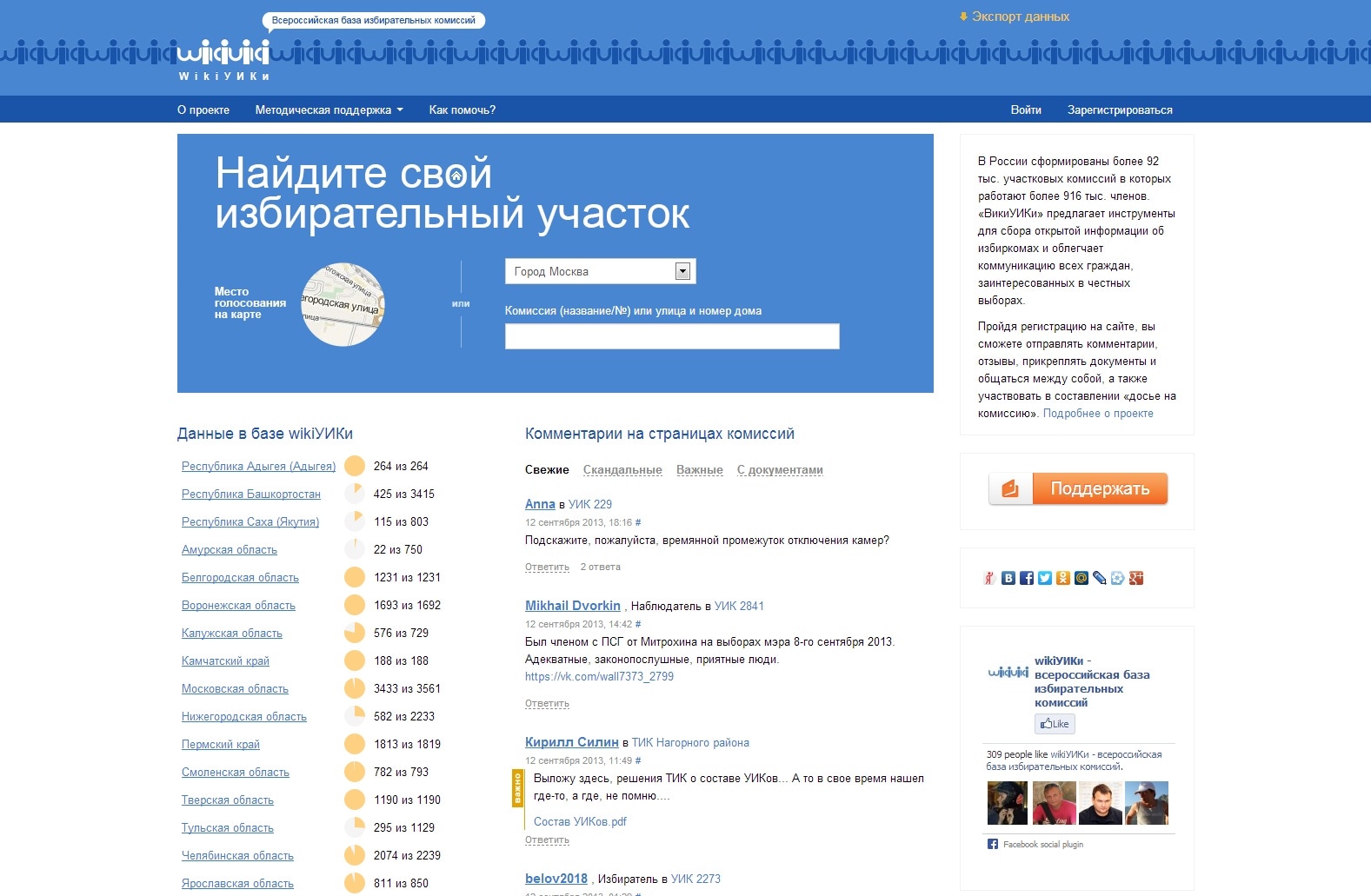This screenshot has height=896, width=1371.
Task: Switch to the Скандальные comments tab
Action: tap(622, 470)
